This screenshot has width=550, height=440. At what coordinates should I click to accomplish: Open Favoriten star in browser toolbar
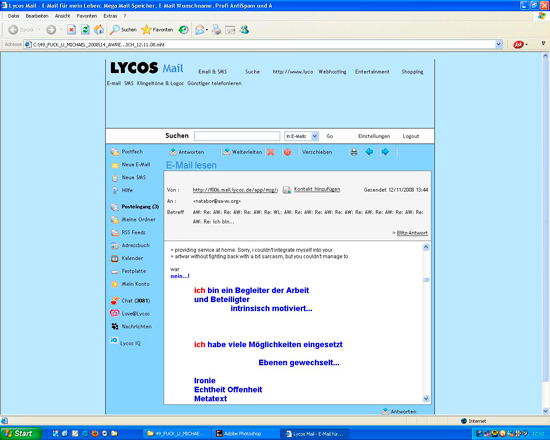157,30
